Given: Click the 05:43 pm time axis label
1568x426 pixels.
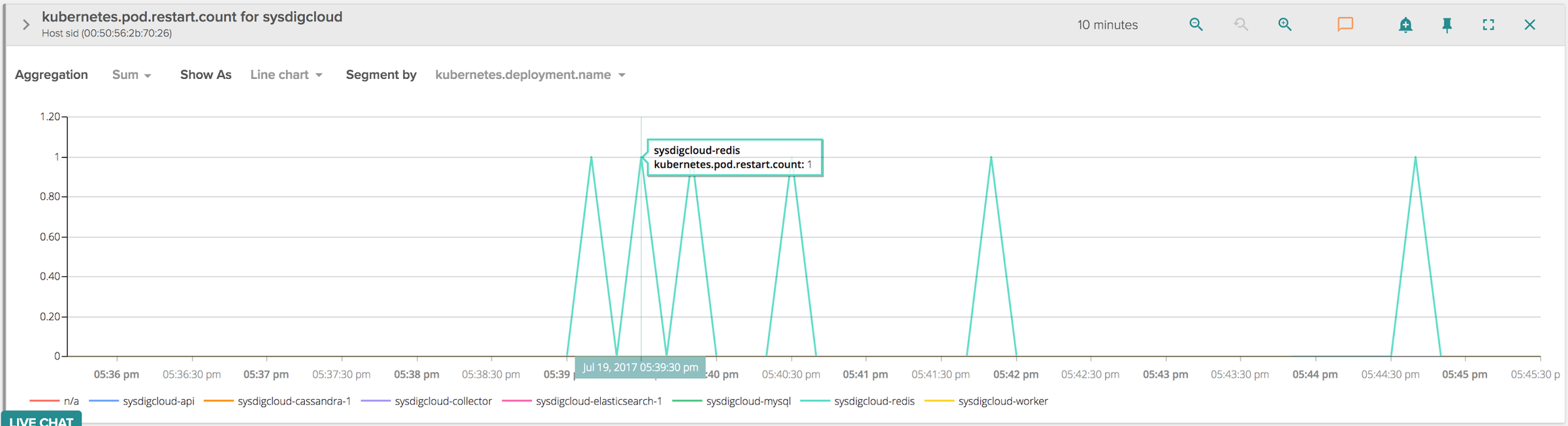Looking at the screenshot, I should click(x=1165, y=374).
